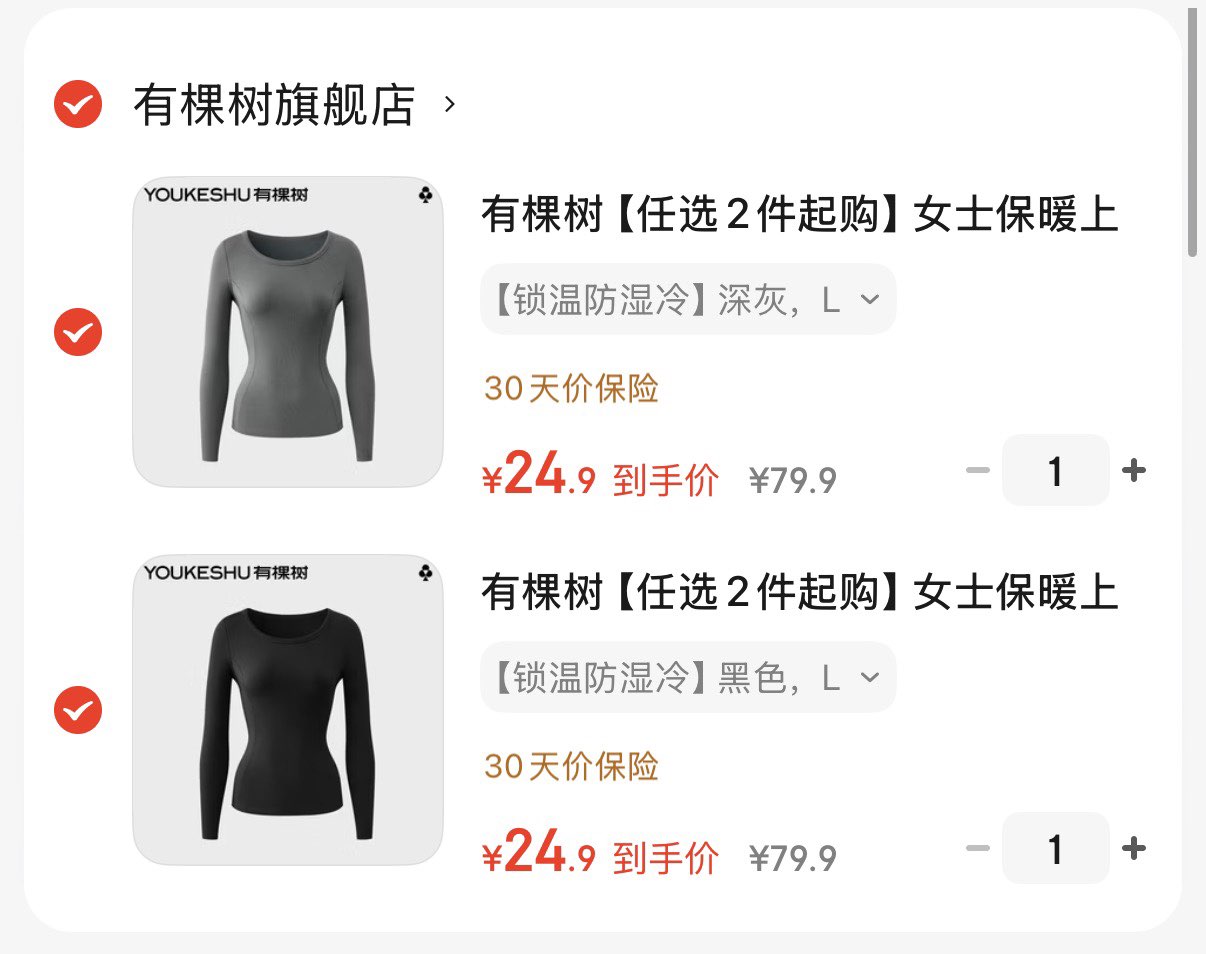Deselect the 黑色 thermal top item checkbox

(x=78, y=710)
